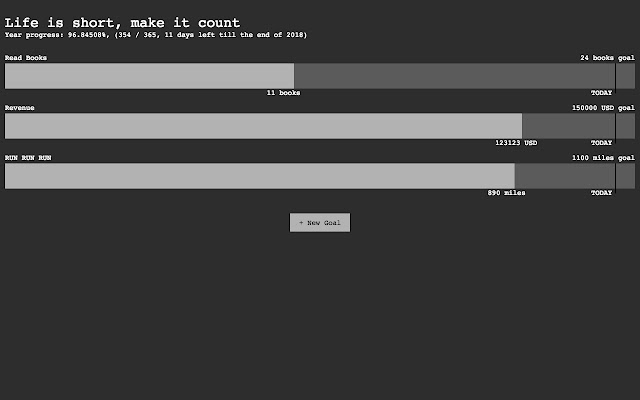
Task: Select the Revenue goal title
Action: (x=20, y=108)
